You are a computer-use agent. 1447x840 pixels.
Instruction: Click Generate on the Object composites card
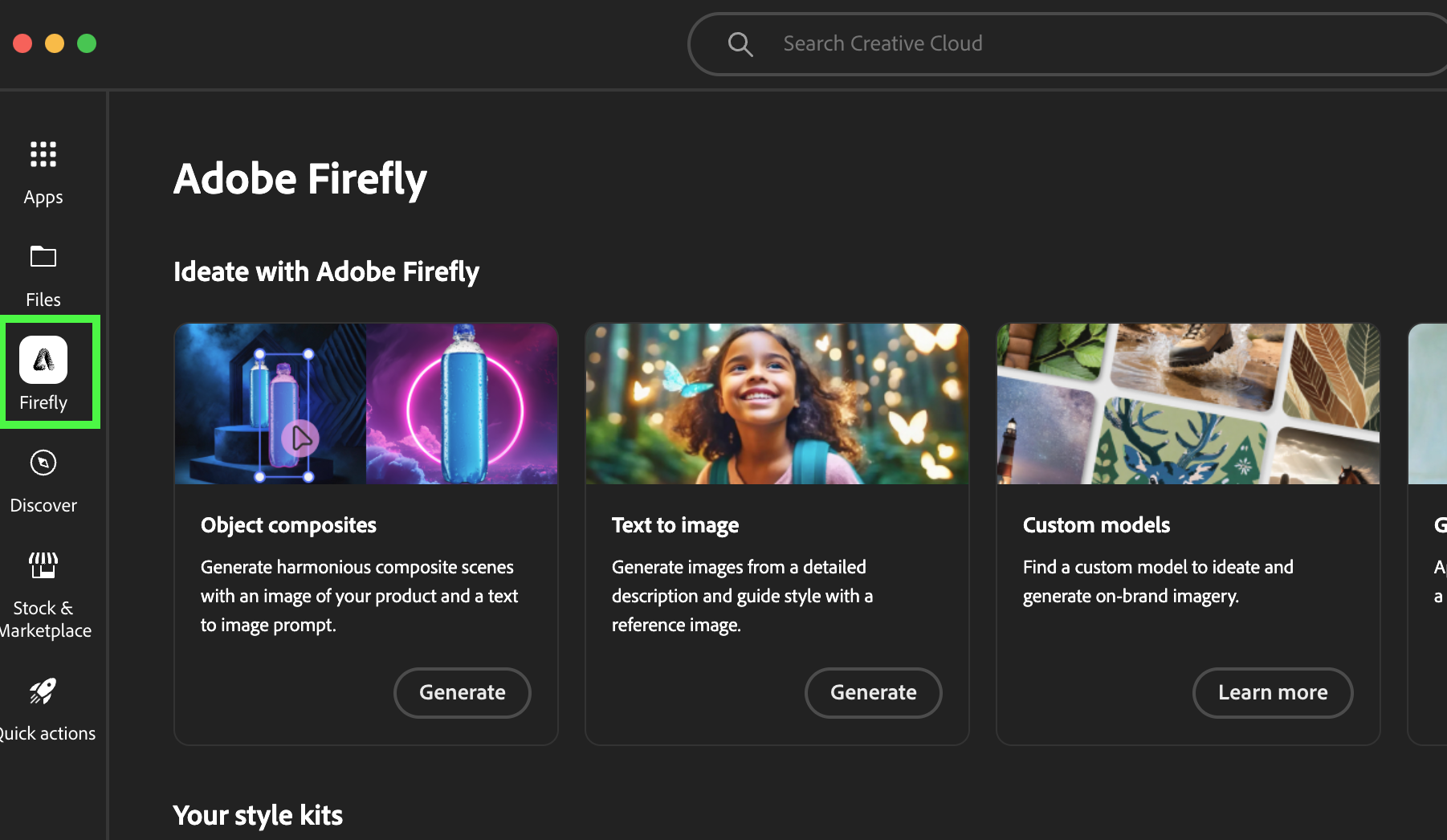[x=462, y=692]
